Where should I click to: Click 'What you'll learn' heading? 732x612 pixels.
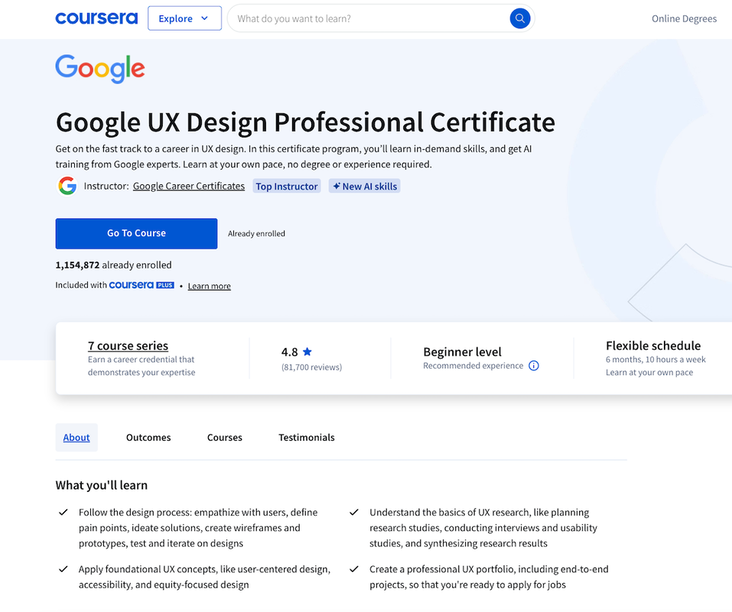coord(101,485)
